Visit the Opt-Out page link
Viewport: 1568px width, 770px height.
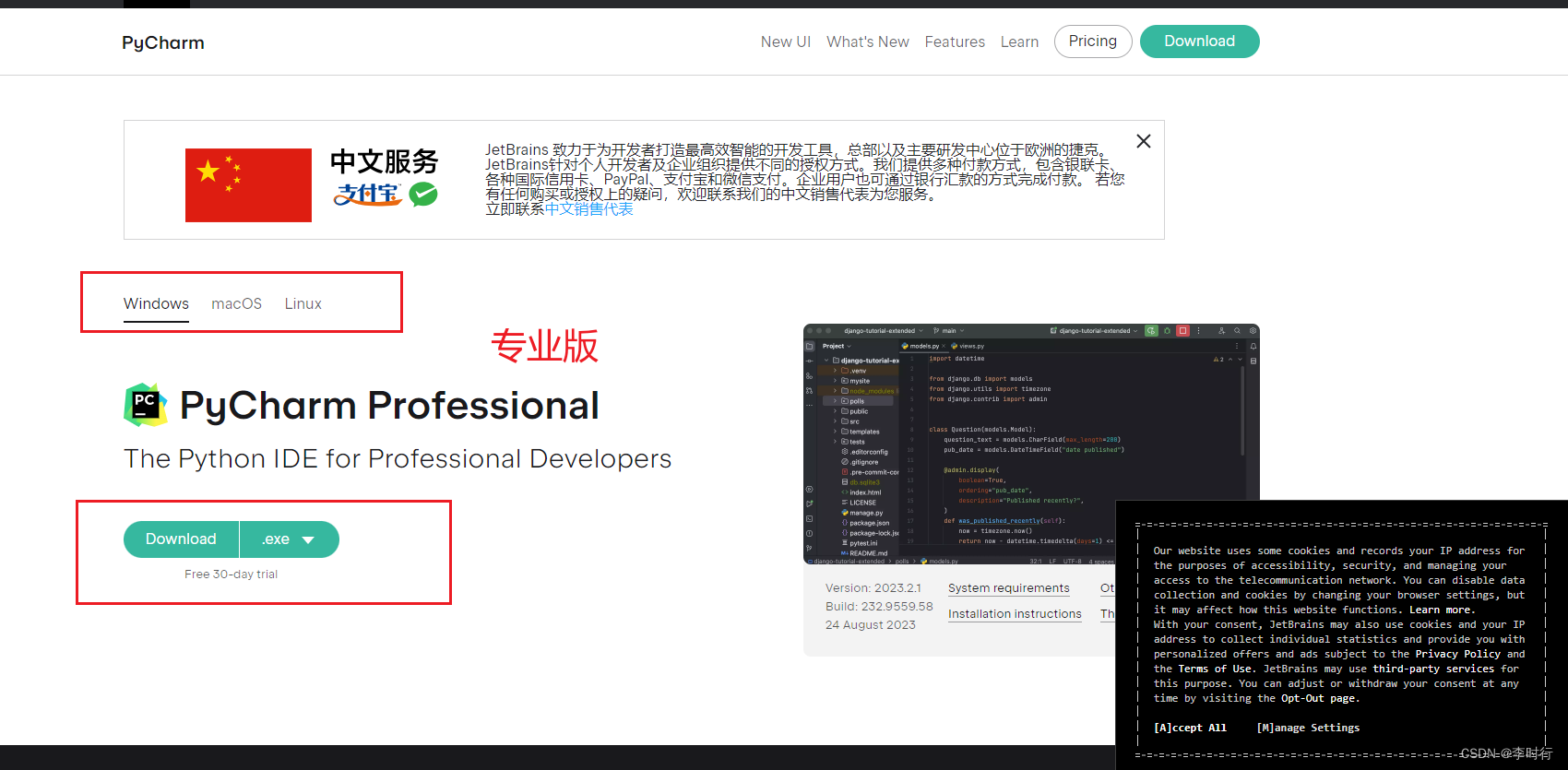point(1318,698)
